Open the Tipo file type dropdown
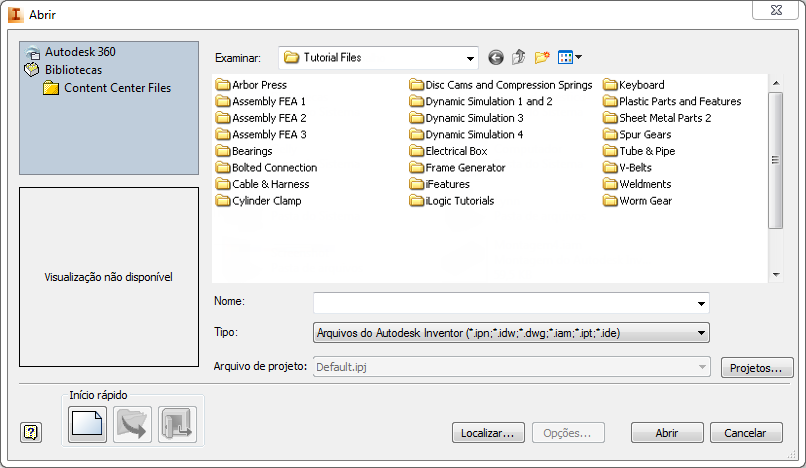806x468 pixels. 511,333
